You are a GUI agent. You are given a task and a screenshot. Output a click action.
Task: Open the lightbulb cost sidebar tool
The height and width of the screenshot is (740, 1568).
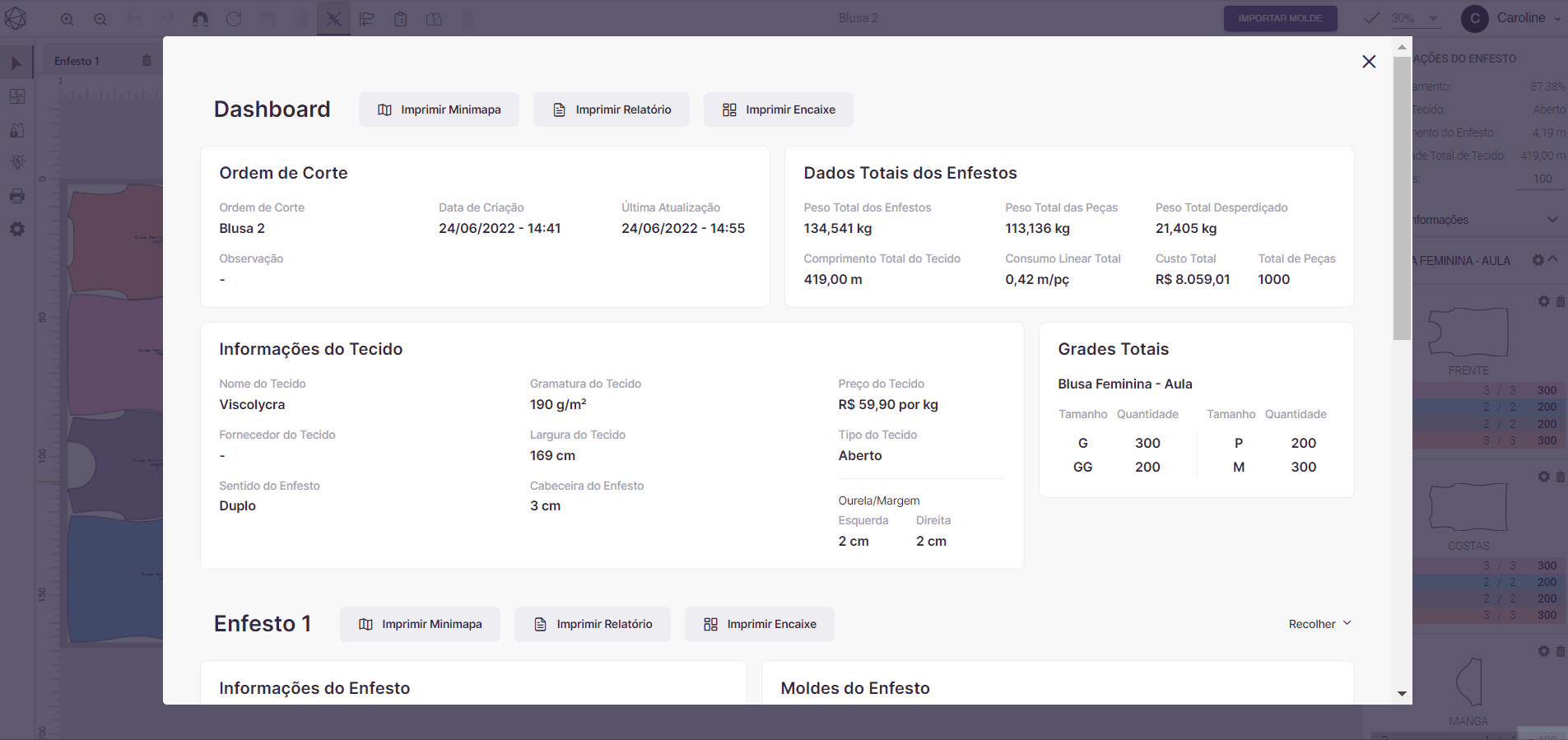click(x=17, y=162)
